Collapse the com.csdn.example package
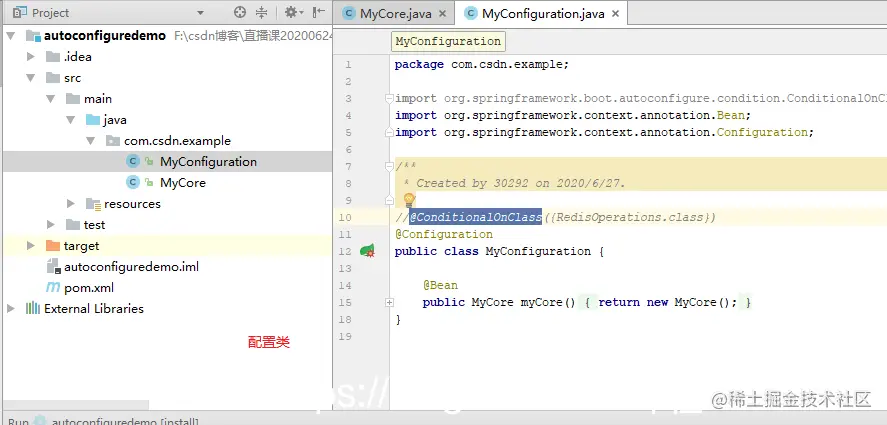This screenshot has height=425, width=887. pyautogui.click(x=91, y=140)
